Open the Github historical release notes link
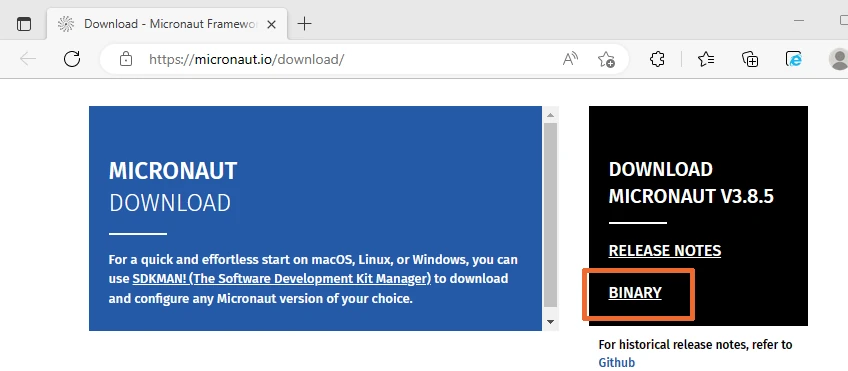This screenshot has width=848, height=371. (617, 362)
